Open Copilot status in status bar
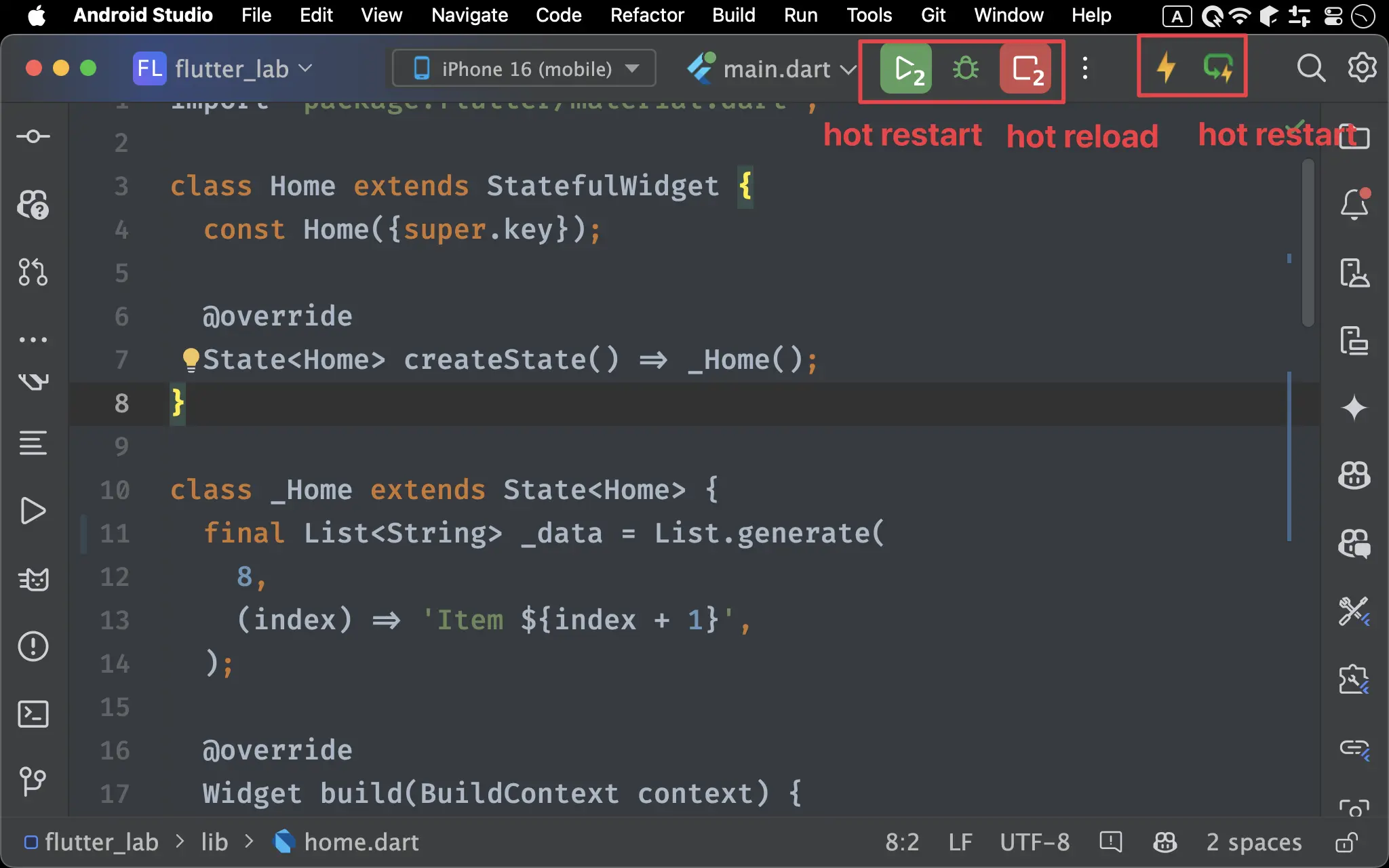The width and height of the screenshot is (1389, 868). (x=1165, y=842)
